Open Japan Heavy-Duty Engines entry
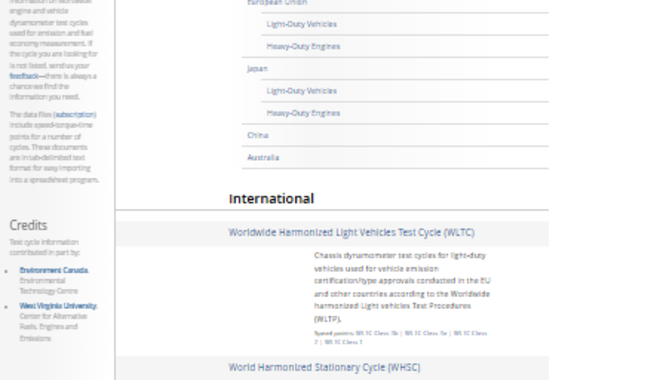The image size is (660, 380). 303,113
